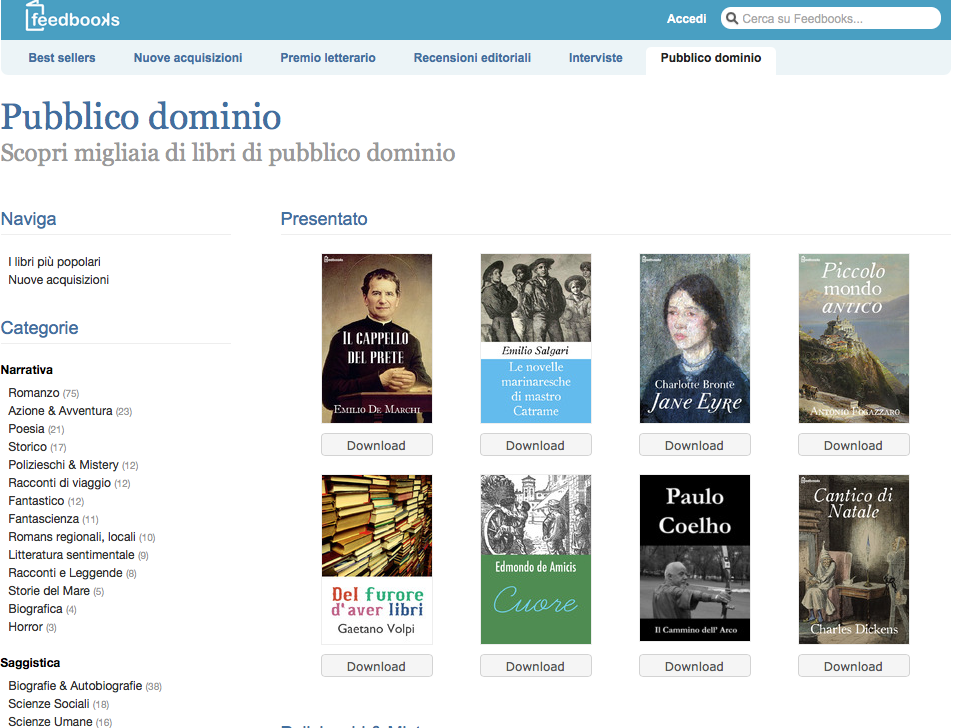Download Cuore by Edmondo de Amicis
959x728 pixels.
(x=536, y=666)
